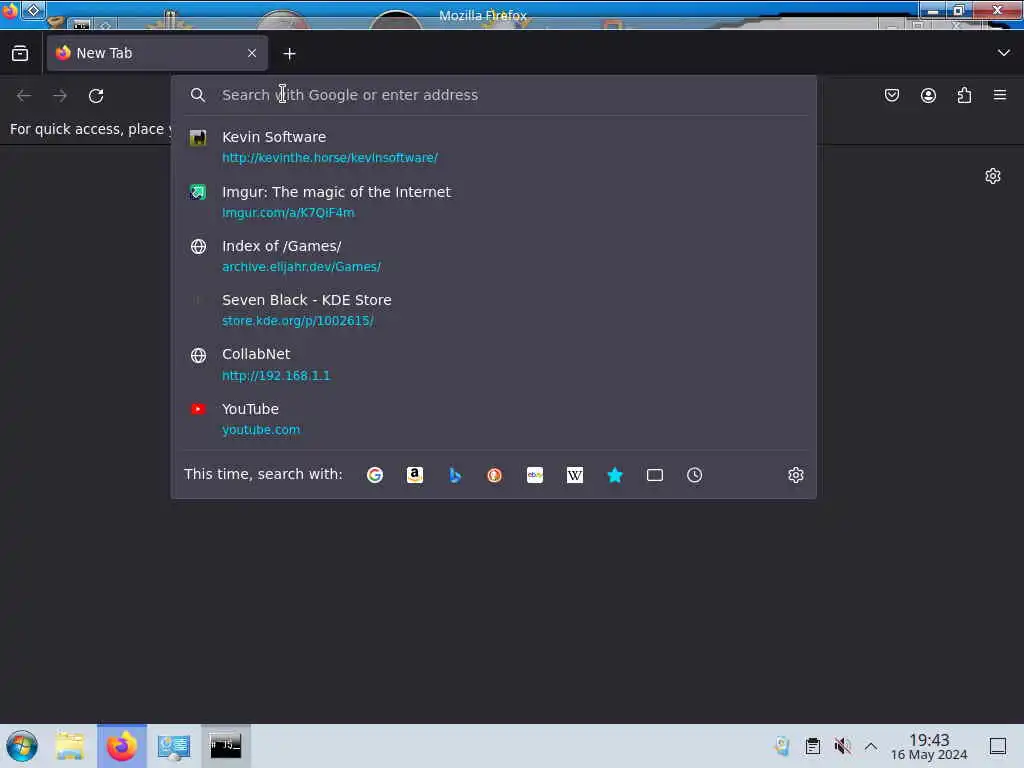Click the pin diamond icon in title bar

point(33,10)
